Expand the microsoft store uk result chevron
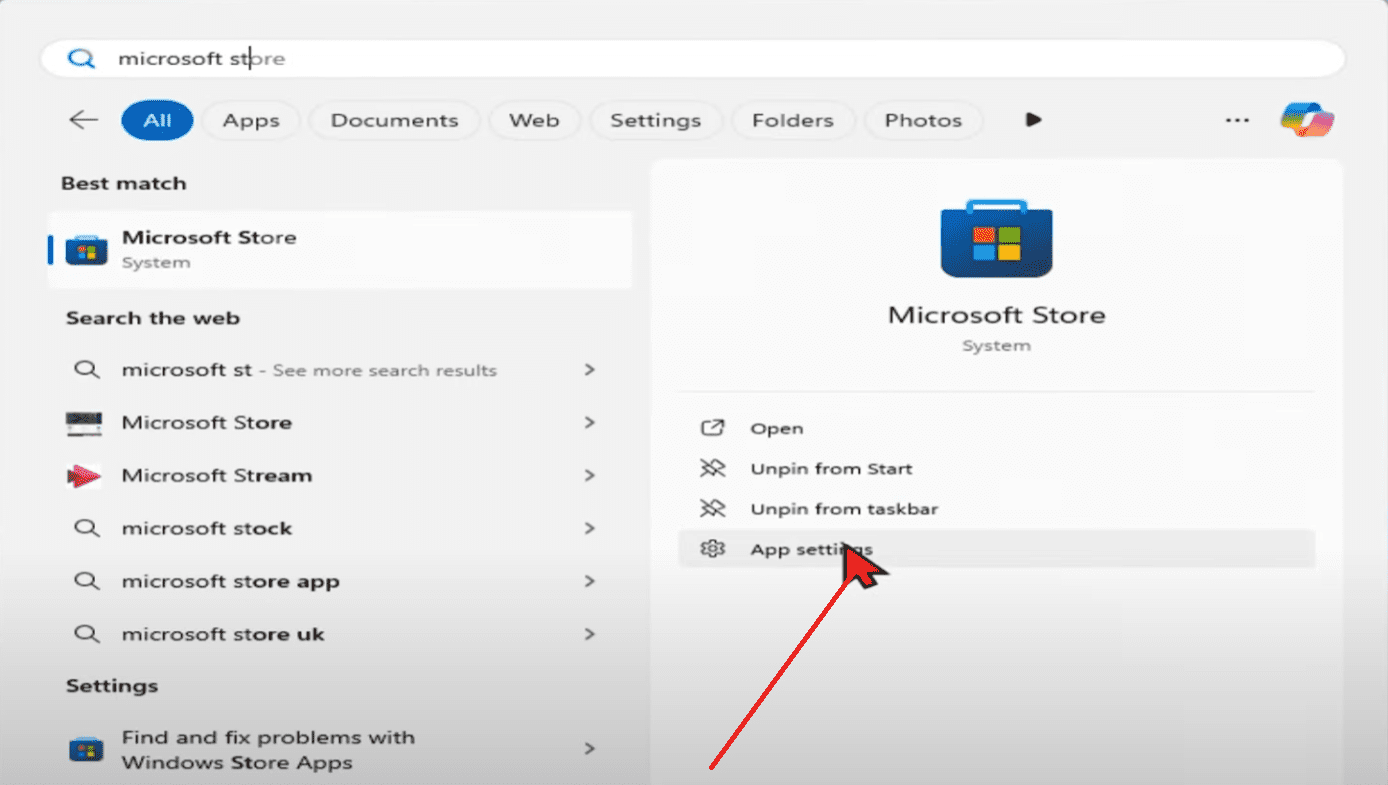Image resolution: width=1388 pixels, height=785 pixels. [590, 634]
